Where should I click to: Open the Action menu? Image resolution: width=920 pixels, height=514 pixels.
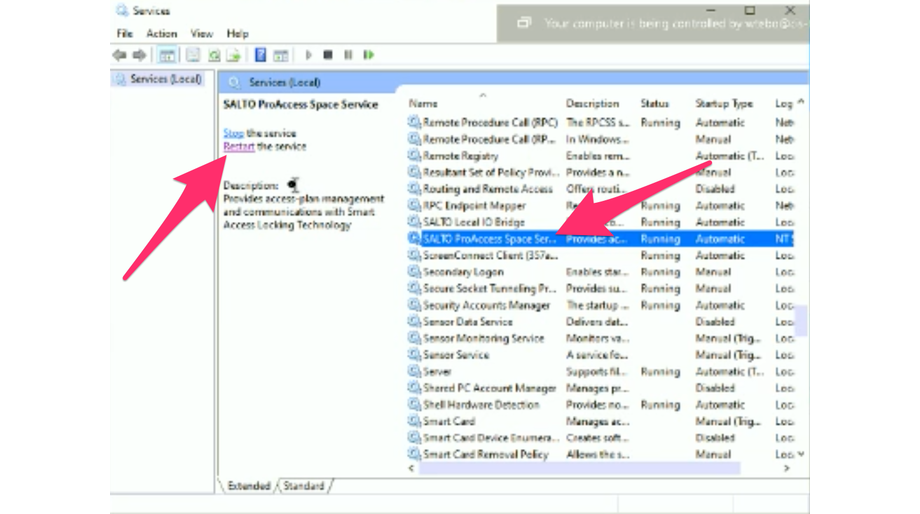[161, 33]
